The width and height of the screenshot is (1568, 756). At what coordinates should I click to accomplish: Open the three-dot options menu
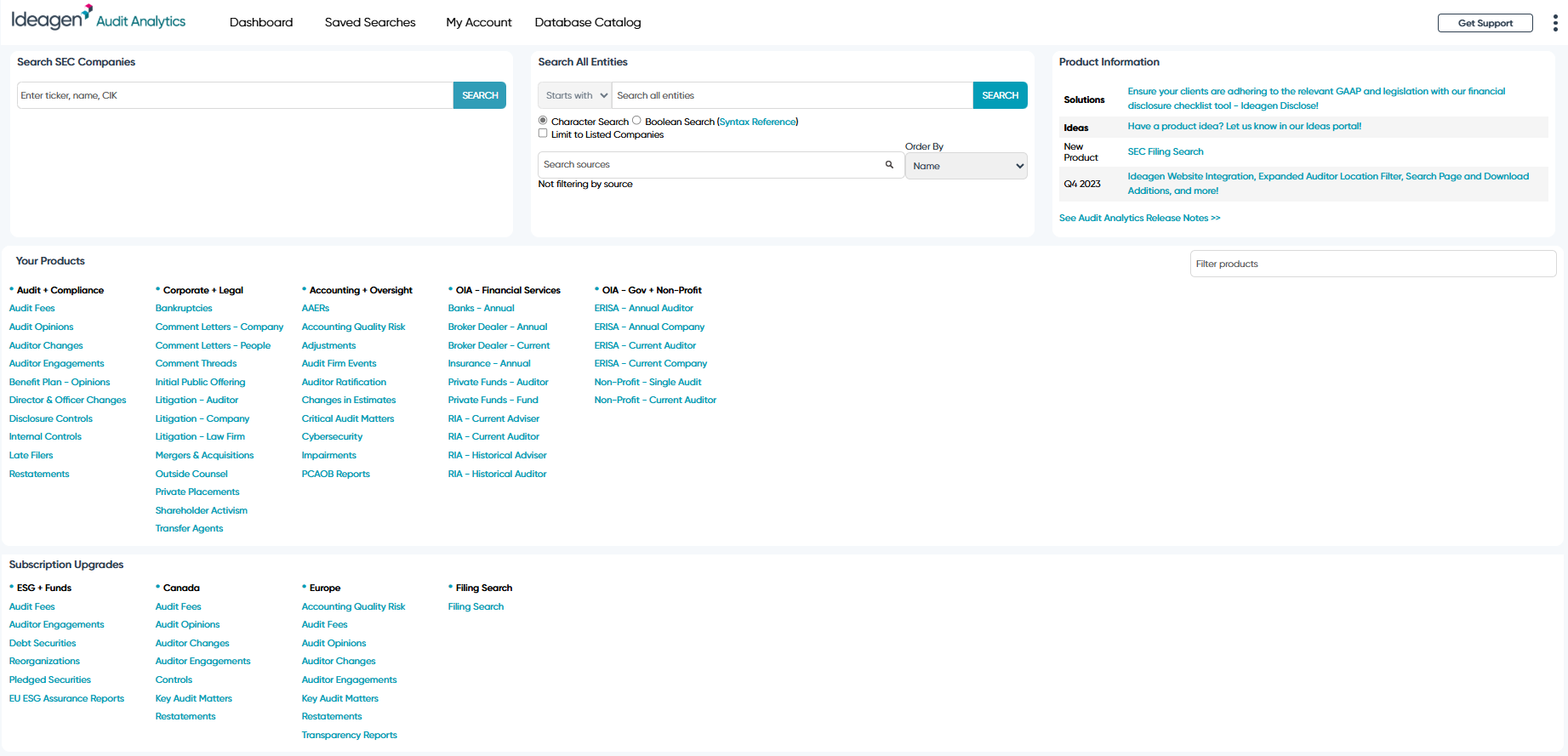pos(1555,23)
